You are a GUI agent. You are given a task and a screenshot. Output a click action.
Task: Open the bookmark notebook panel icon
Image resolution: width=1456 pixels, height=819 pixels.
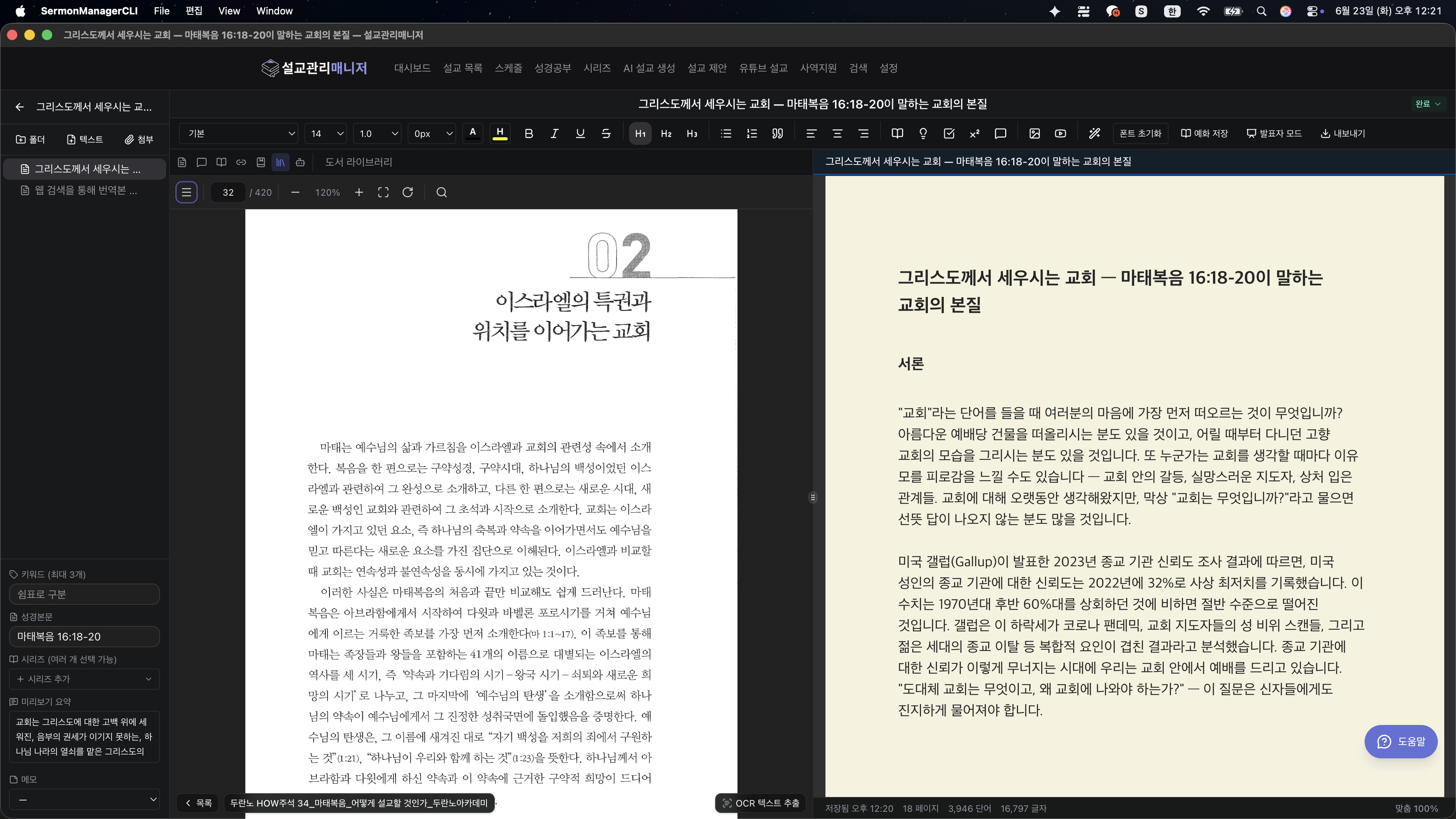click(x=260, y=162)
